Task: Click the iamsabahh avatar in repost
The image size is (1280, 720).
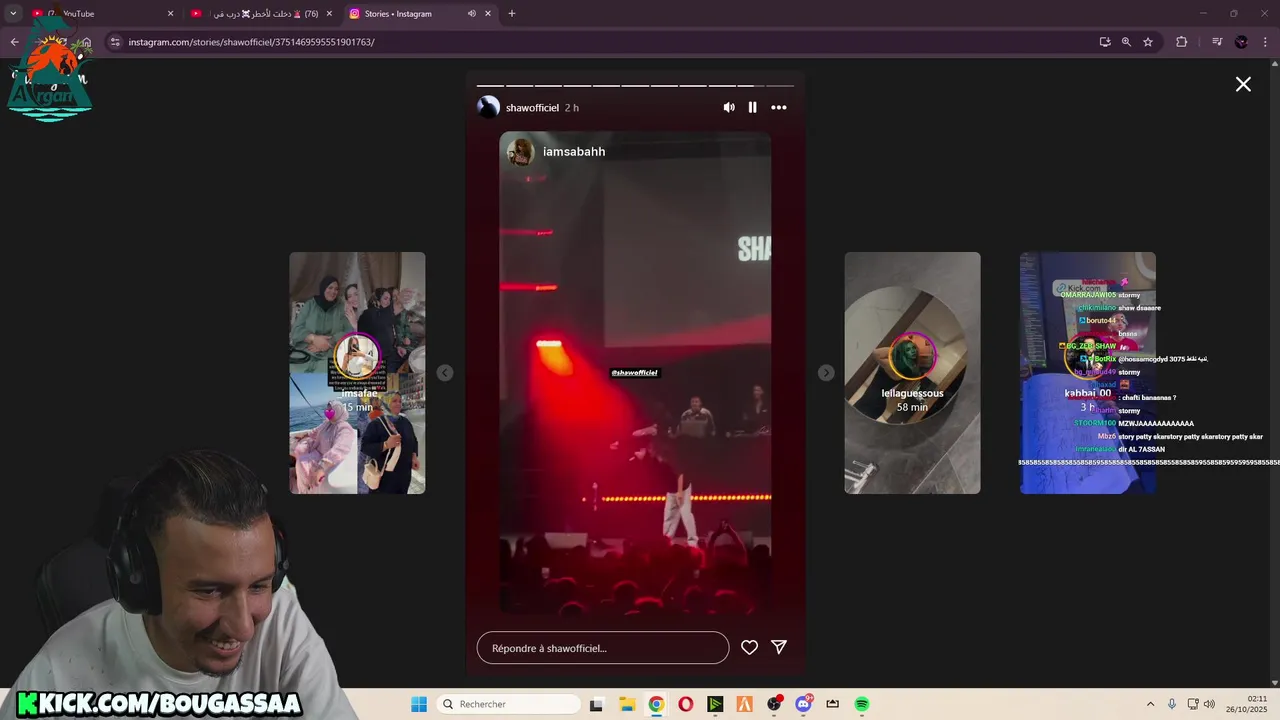Action: click(520, 152)
